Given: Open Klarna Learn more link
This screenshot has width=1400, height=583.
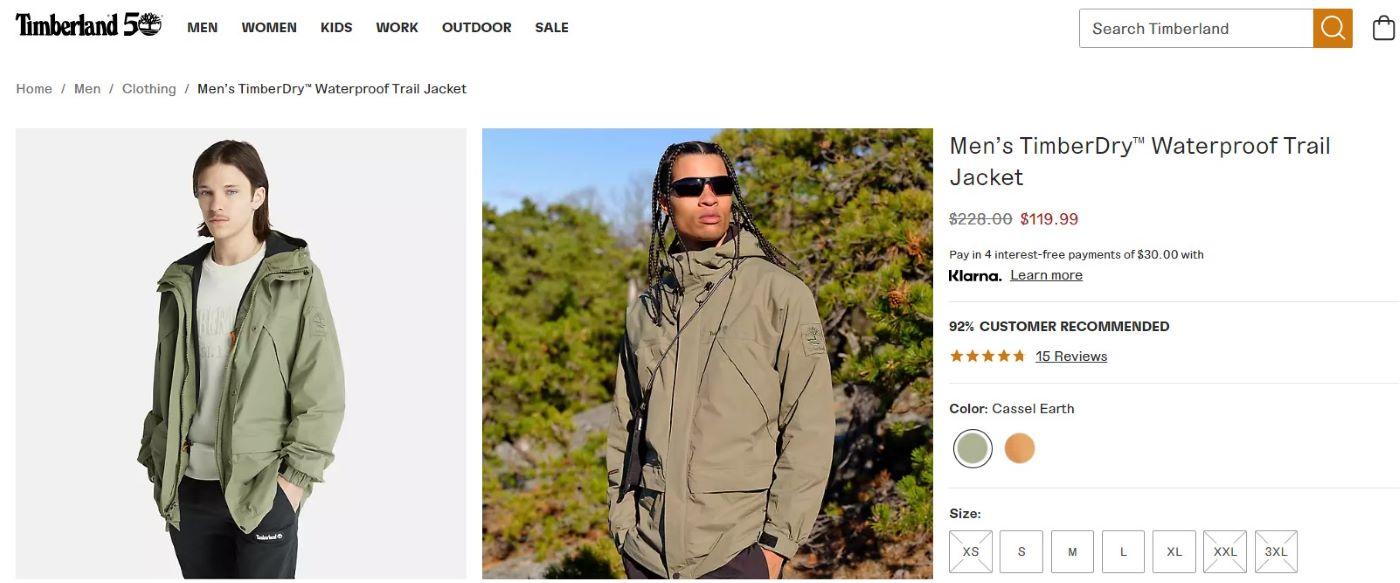Looking at the screenshot, I should click(1046, 275).
